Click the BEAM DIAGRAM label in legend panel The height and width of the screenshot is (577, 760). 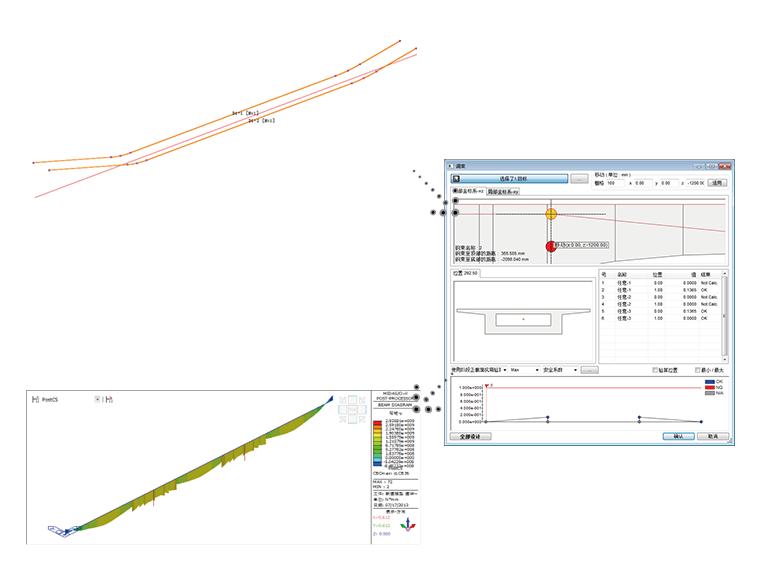(395, 405)
